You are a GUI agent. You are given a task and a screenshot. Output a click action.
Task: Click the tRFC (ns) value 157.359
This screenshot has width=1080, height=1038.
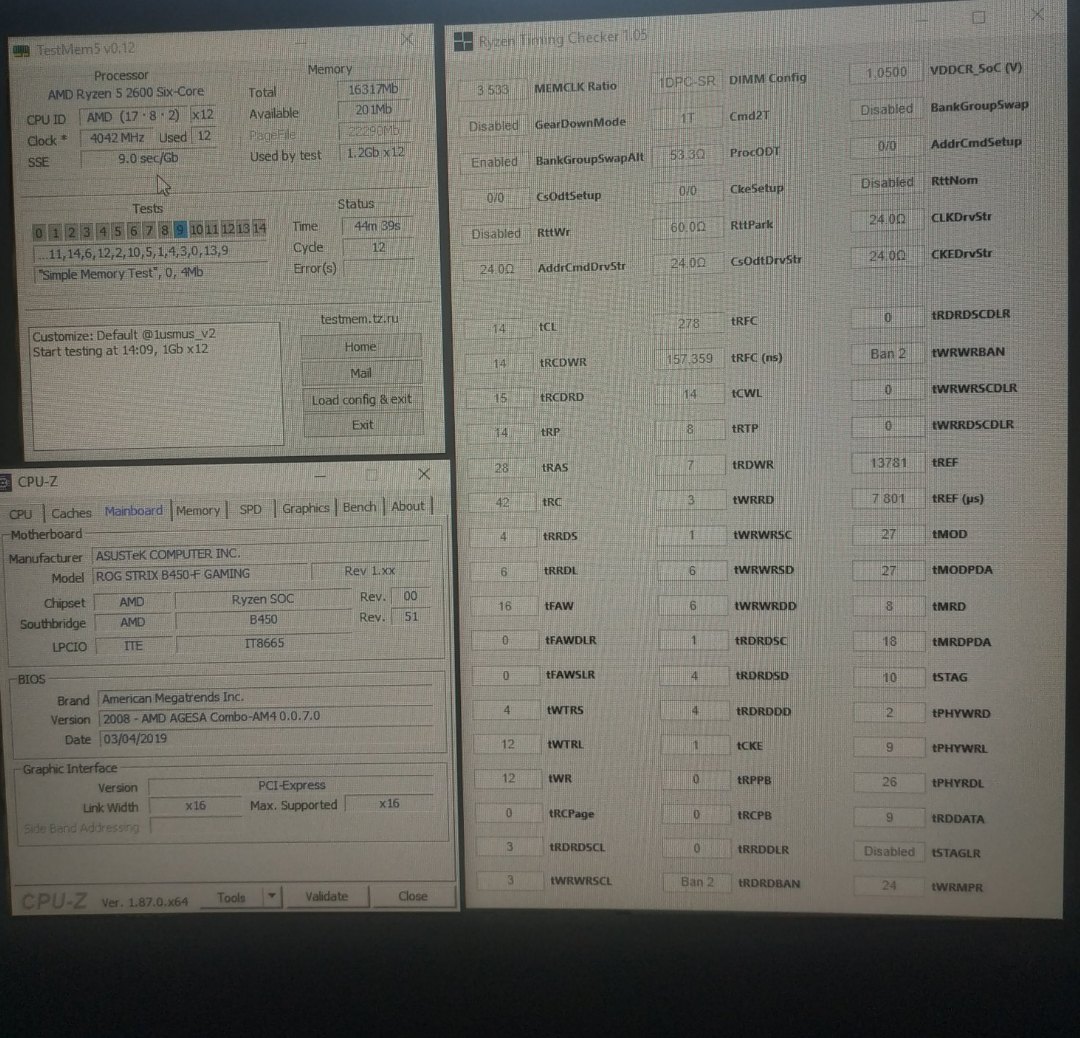pos(689,358)
